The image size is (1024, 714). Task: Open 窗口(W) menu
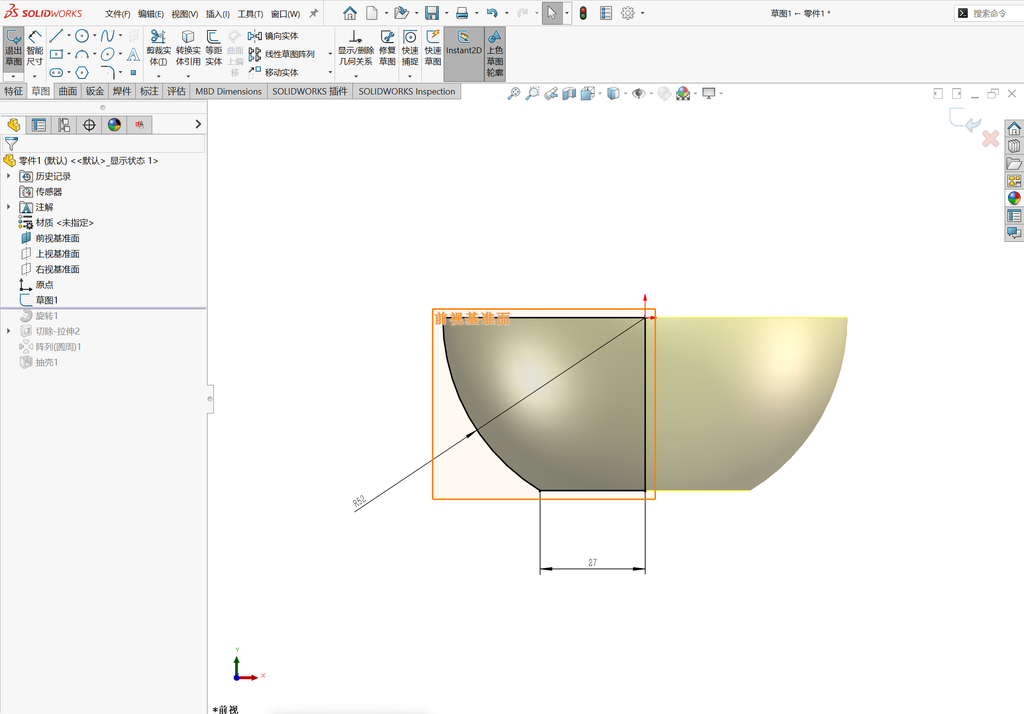coord(285,14)
